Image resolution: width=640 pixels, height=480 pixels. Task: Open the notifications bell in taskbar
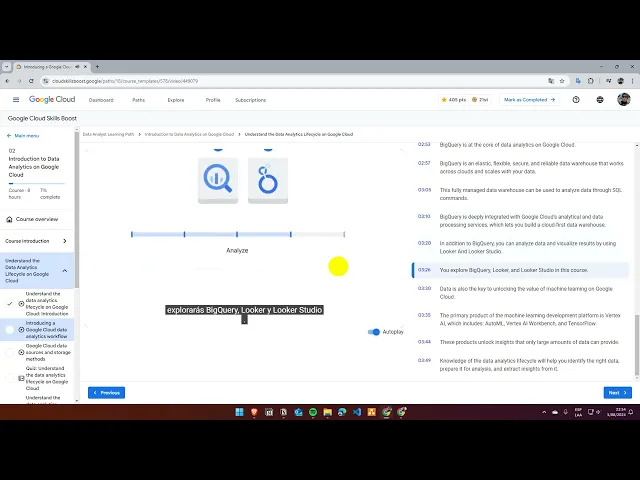point(631,412)
